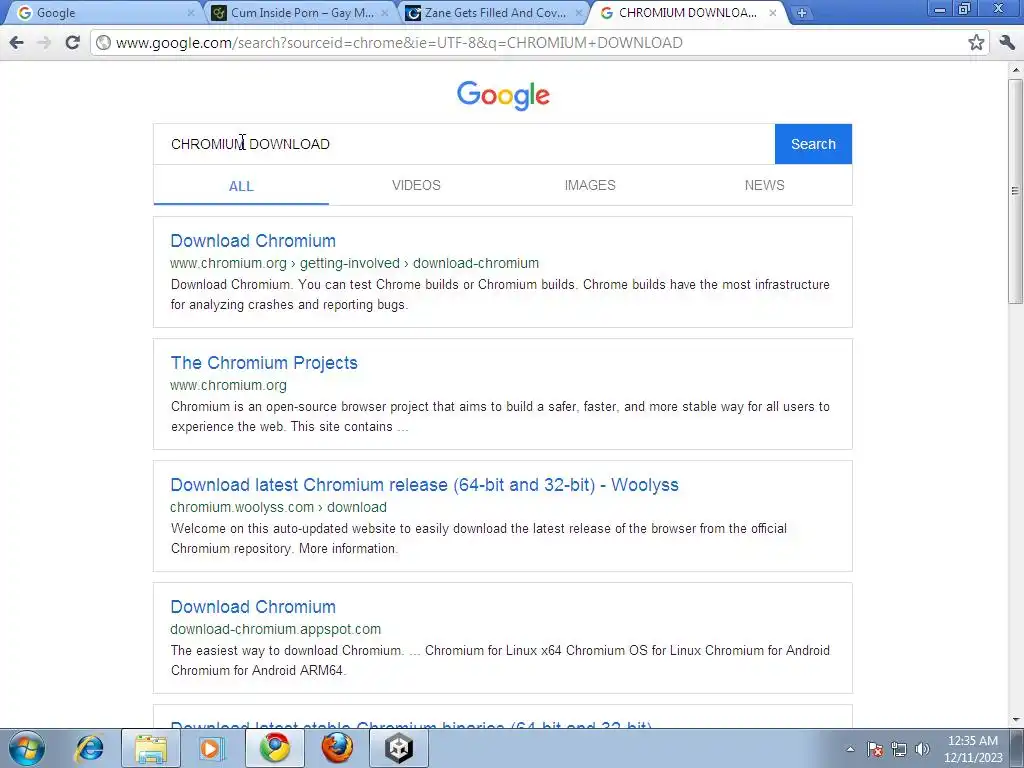Click the vertical scrollbar thumb
1024x768 pixels.
pyautogui.click(x=1015, y=191)
